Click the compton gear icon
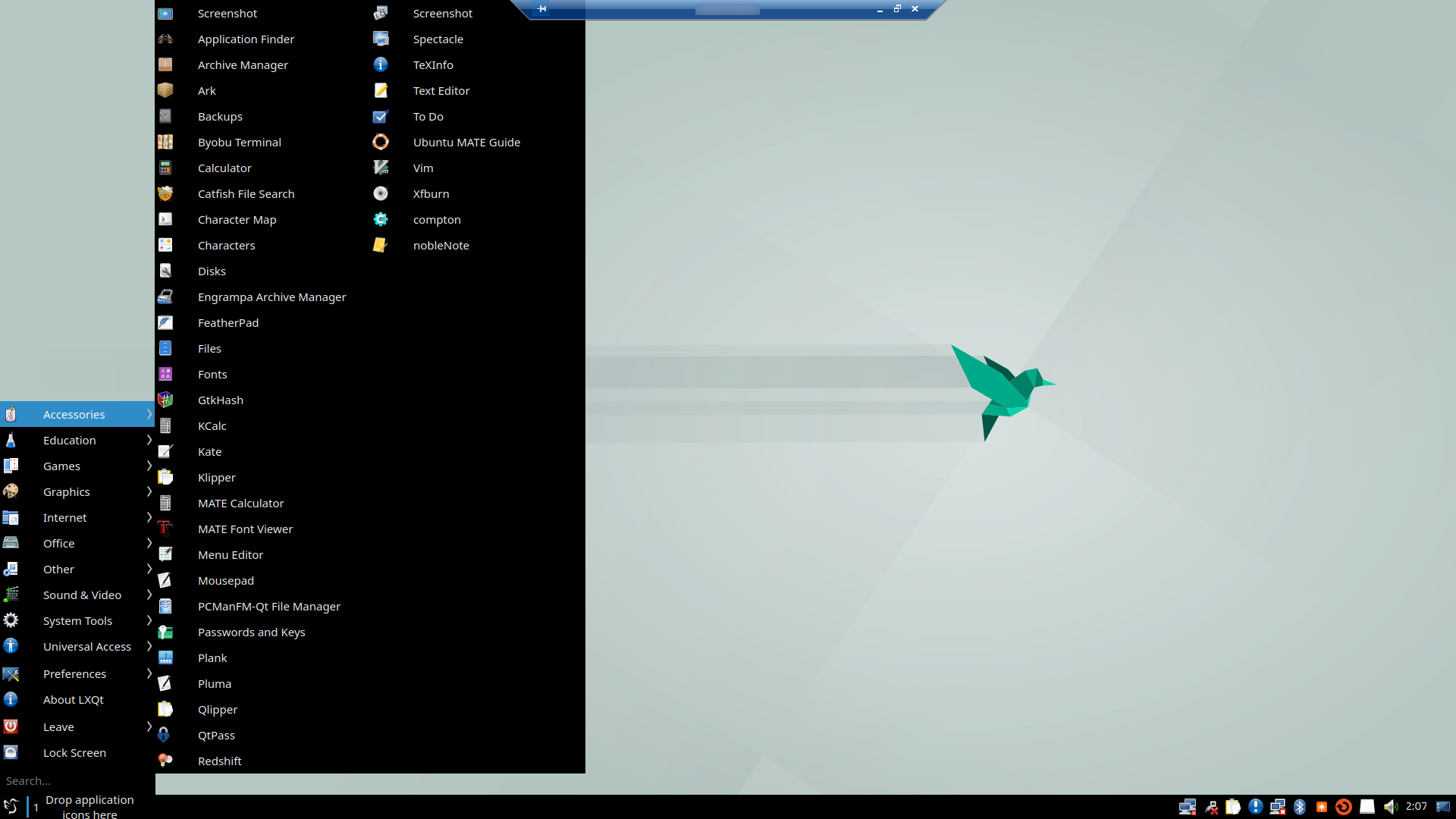The width and height of the screenshot is (1456, 819). tap(381, 220)
